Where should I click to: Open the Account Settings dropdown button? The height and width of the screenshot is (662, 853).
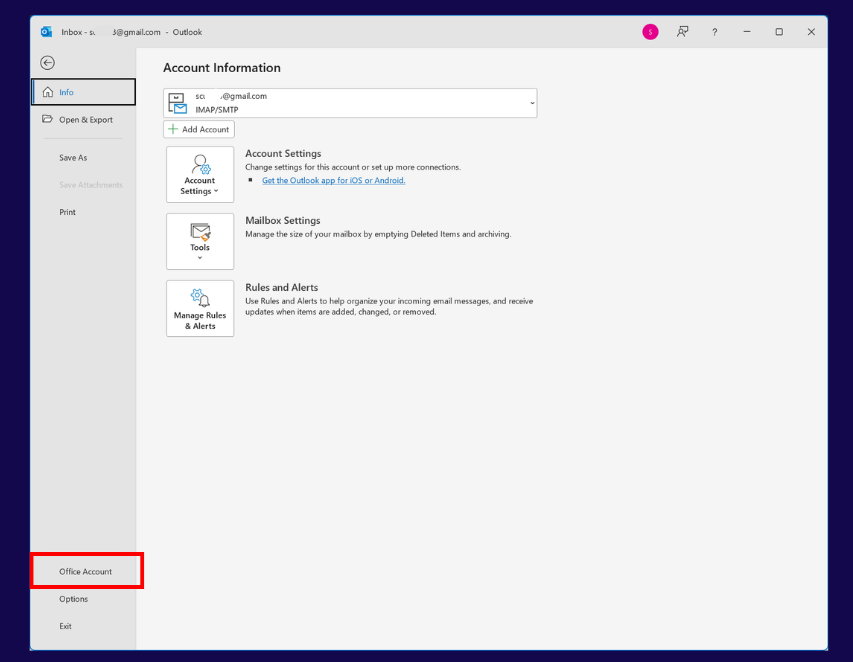200,175
